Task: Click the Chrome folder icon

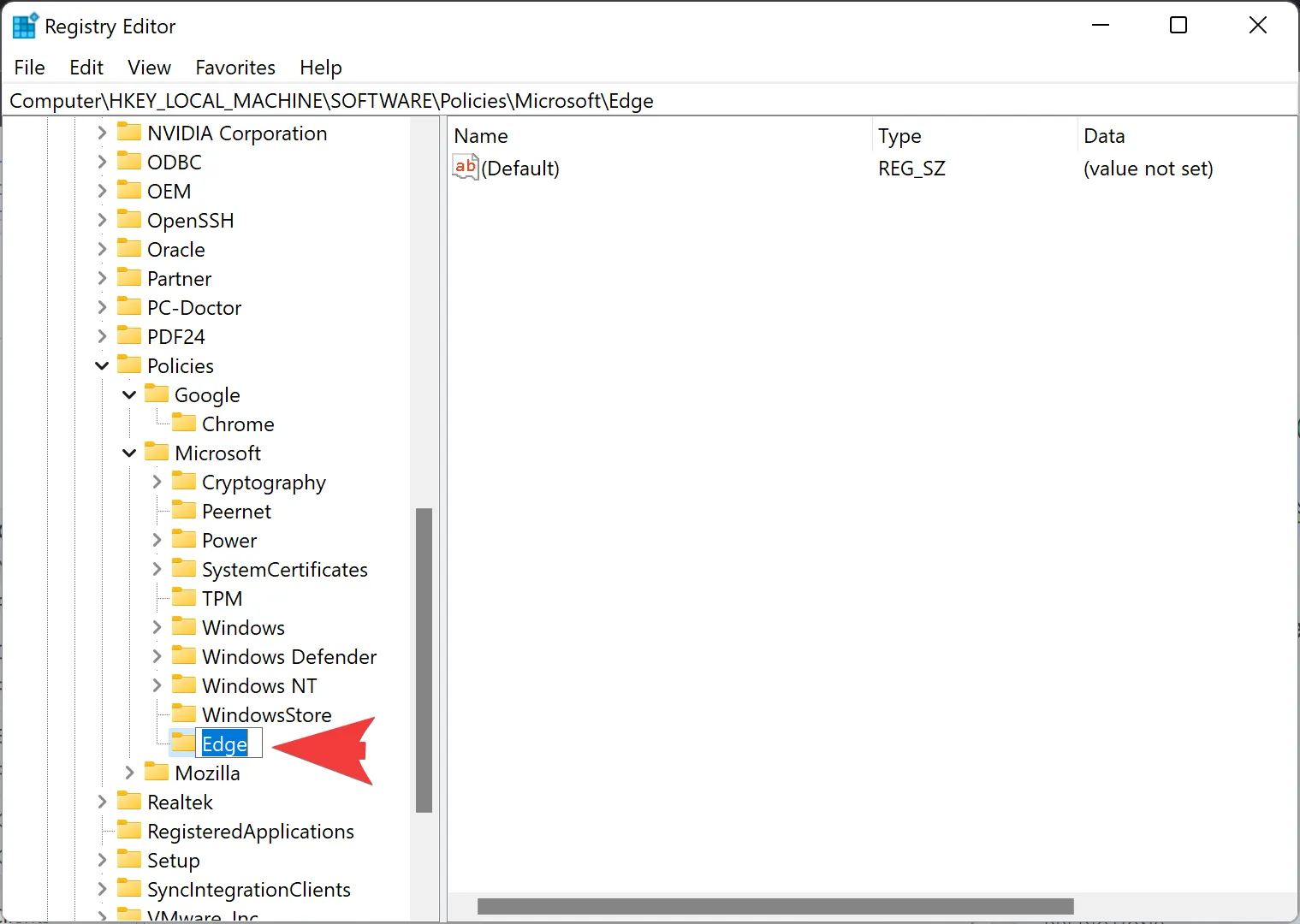Action: point(183,423)
